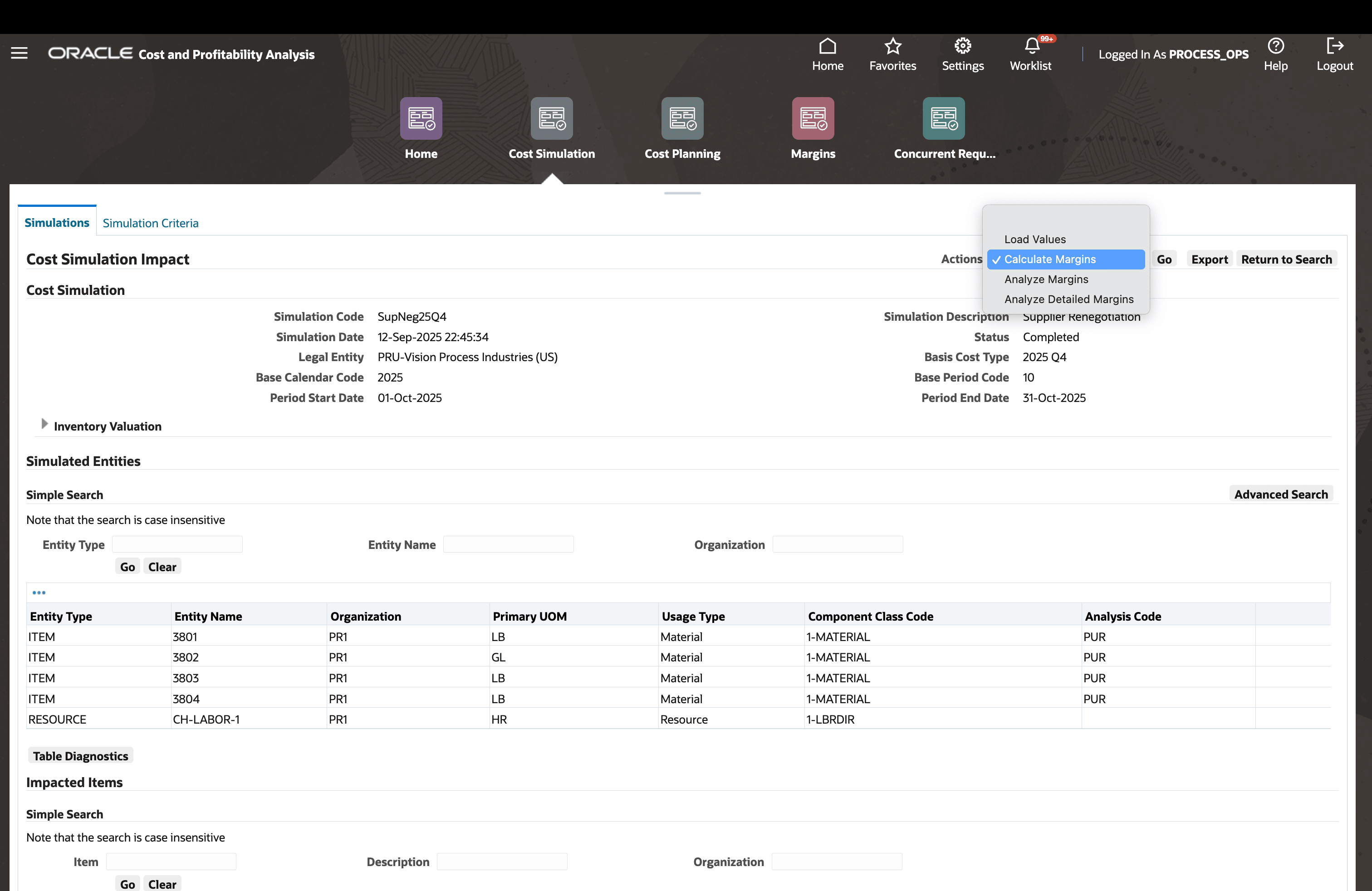The width and height of the screenshot is (1372, 891).
Task: Open Concurrent Requests tile icon
Action: tap(943, 118)
